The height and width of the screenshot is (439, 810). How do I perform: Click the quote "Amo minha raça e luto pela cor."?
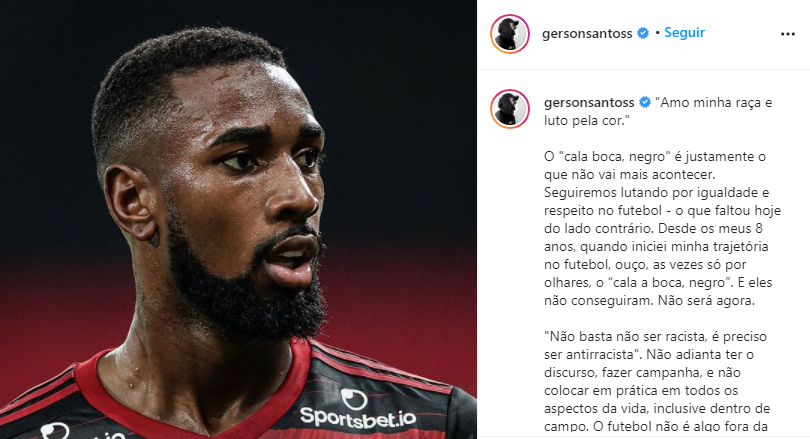pyautogui.click(x=658, y=112)
